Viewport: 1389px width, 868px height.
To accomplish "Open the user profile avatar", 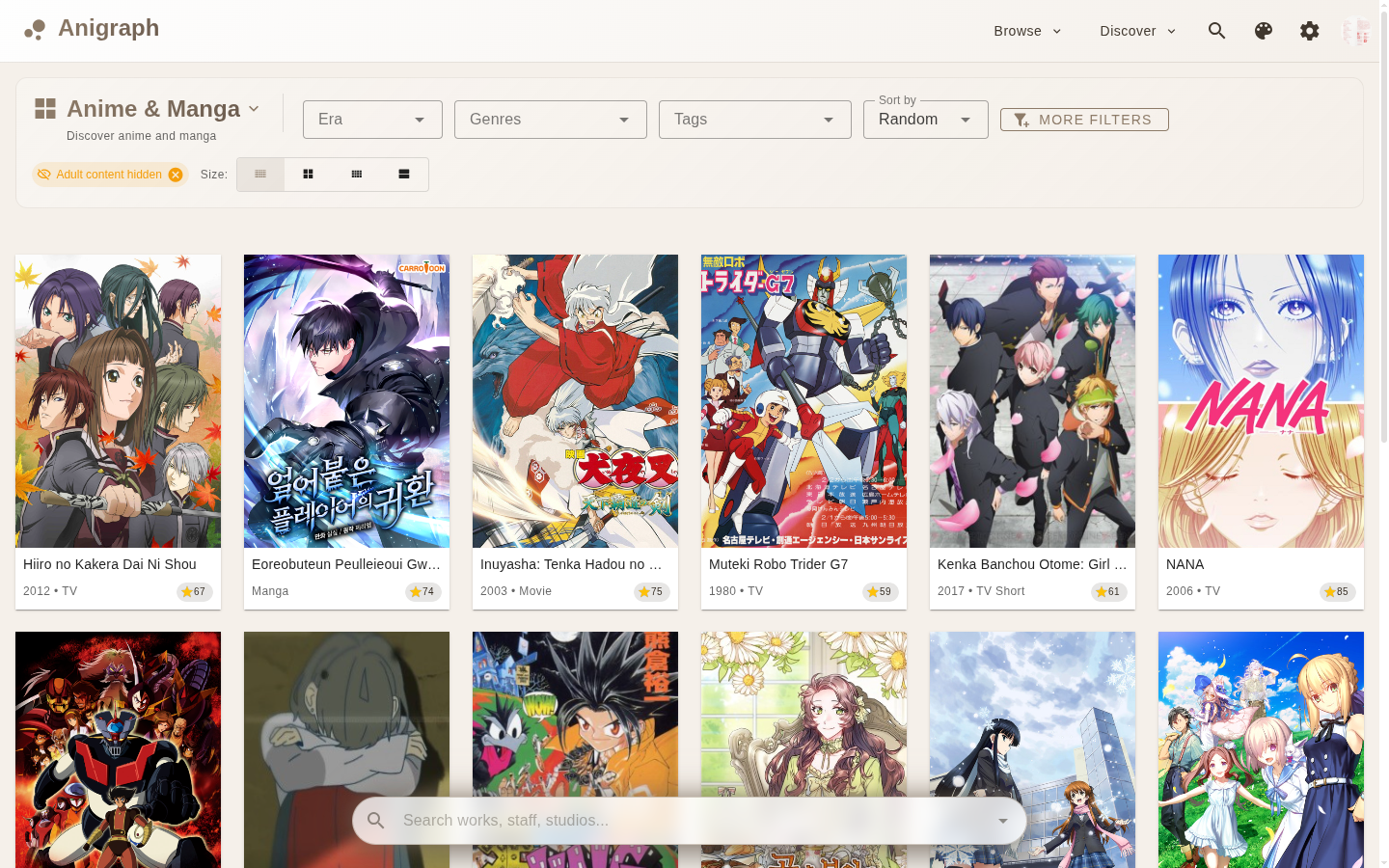I will (x=1355, y=31).
